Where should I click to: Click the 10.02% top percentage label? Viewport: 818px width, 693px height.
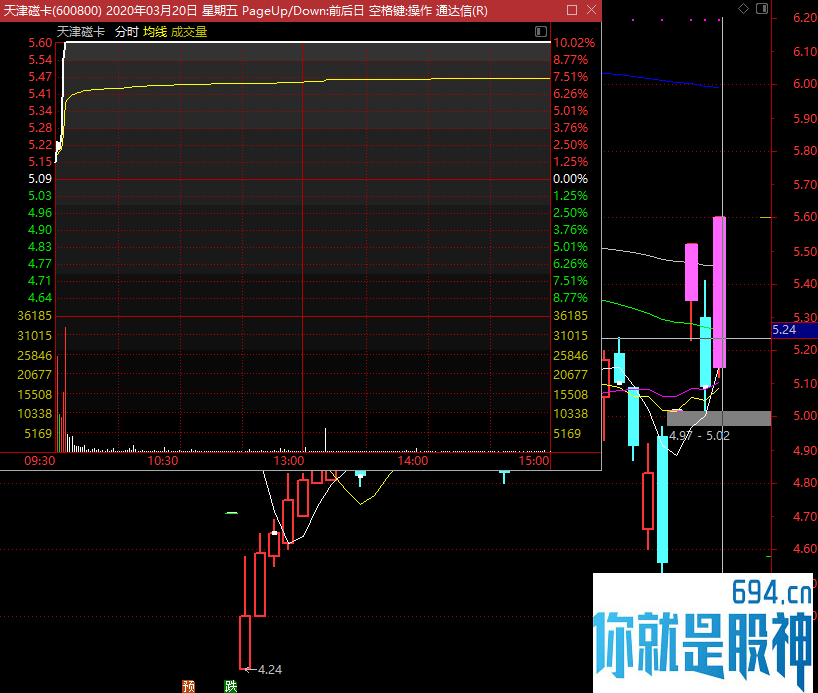pos(574,43)
